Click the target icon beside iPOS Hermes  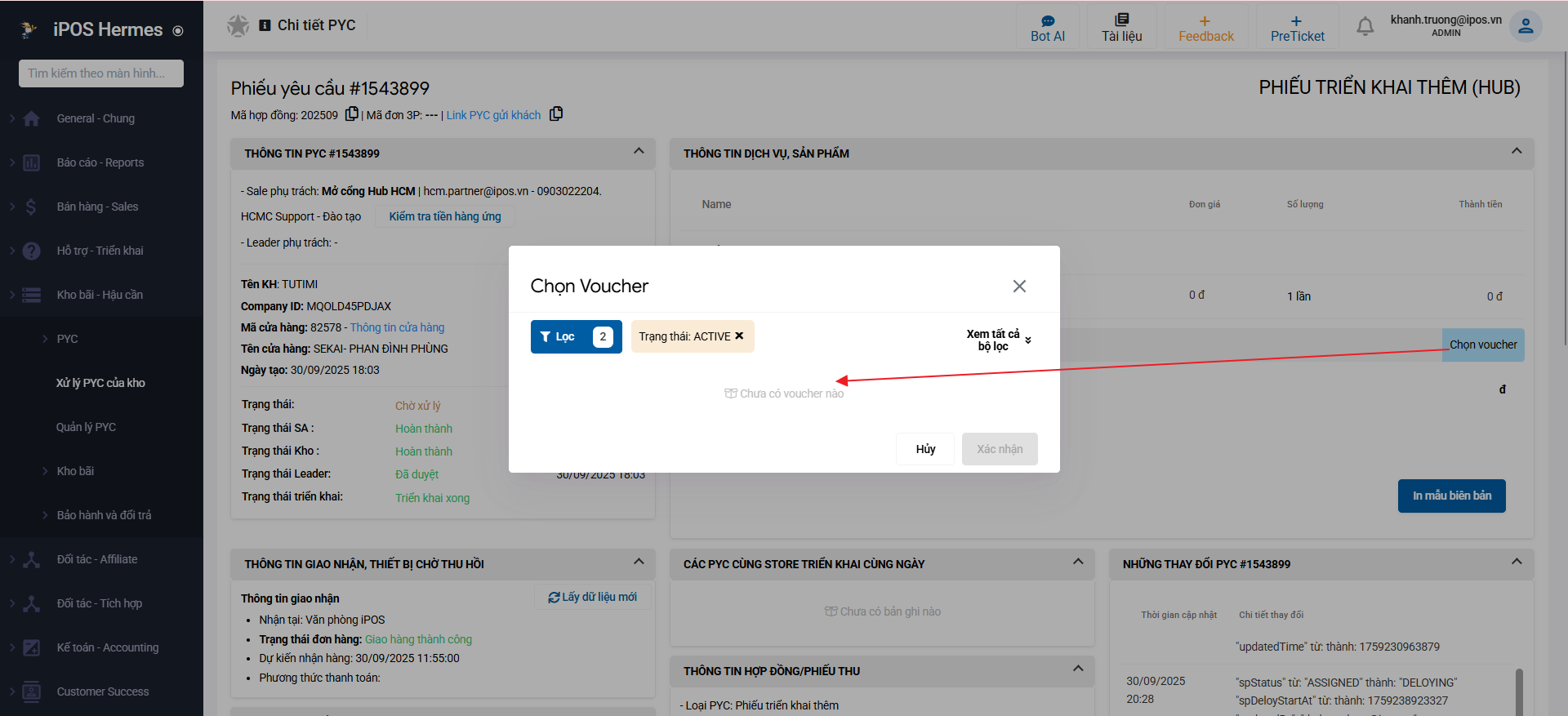(x=178, y=31)
